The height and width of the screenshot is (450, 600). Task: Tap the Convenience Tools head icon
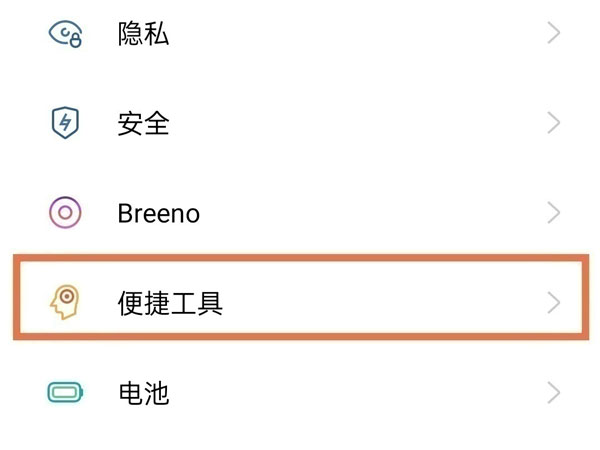(64, 301)
